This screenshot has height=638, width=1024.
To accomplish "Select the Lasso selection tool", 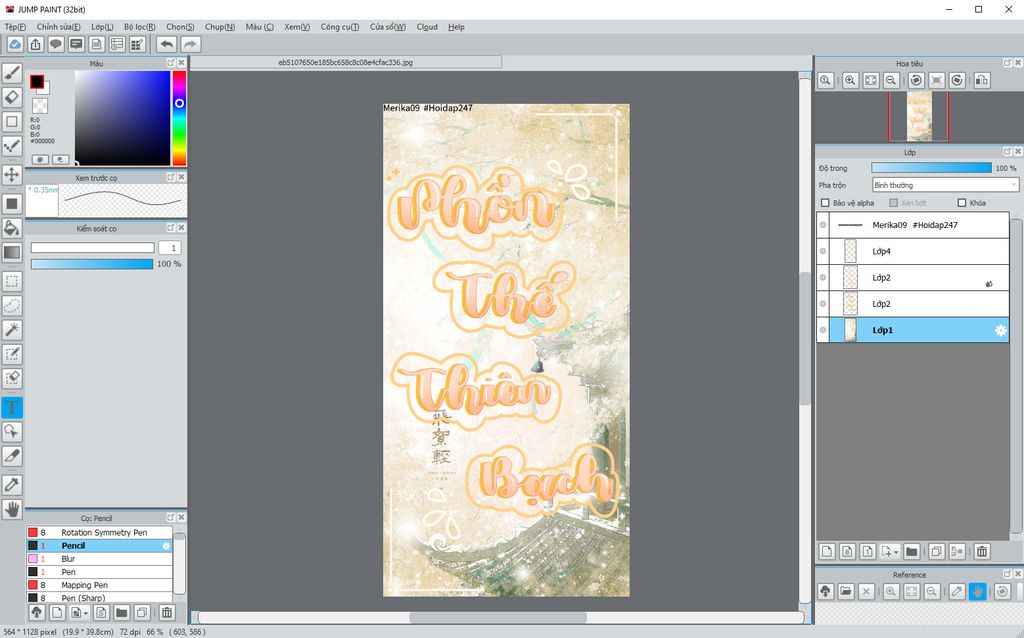I will point(12,306).
